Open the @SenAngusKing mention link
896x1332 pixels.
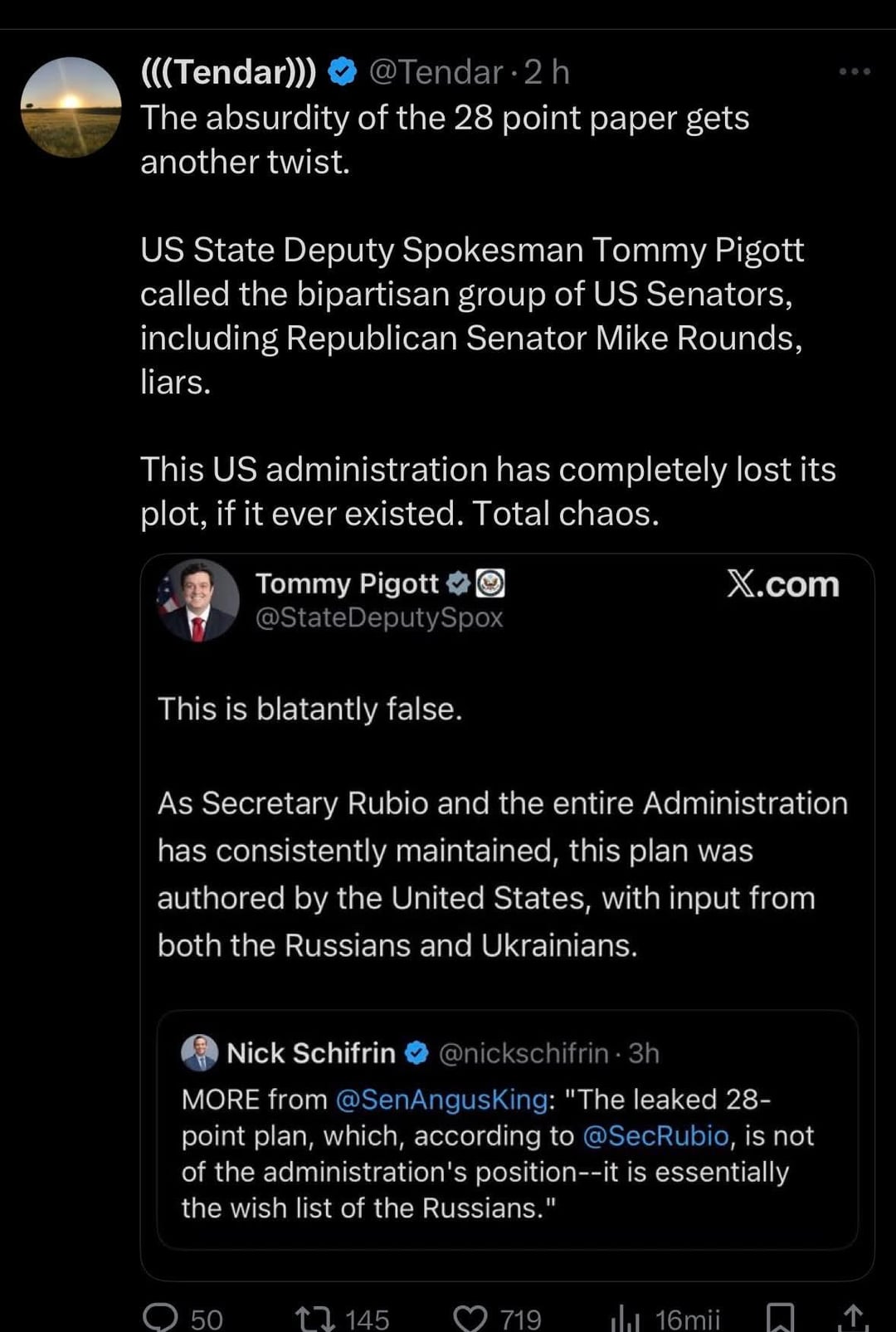pyautogui.click(x=441, y=1100)
